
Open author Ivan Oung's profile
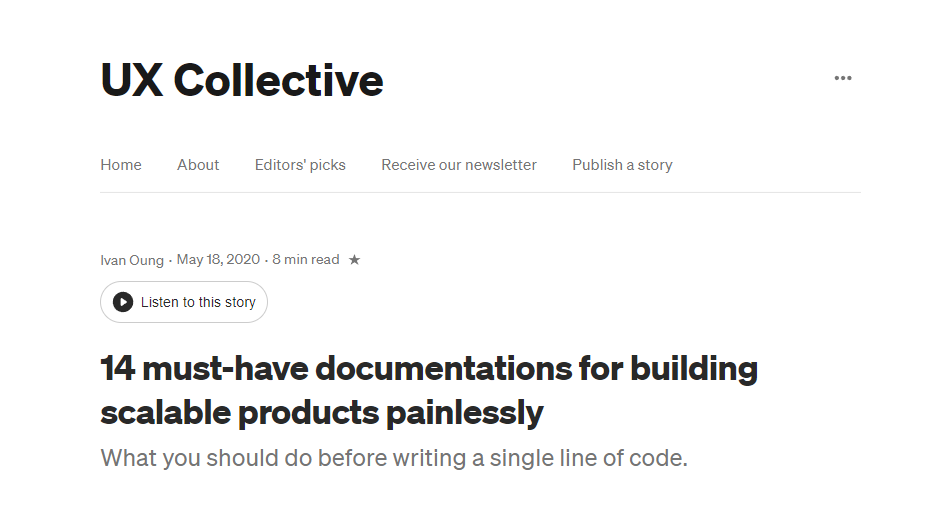click(x=132, y=260)
